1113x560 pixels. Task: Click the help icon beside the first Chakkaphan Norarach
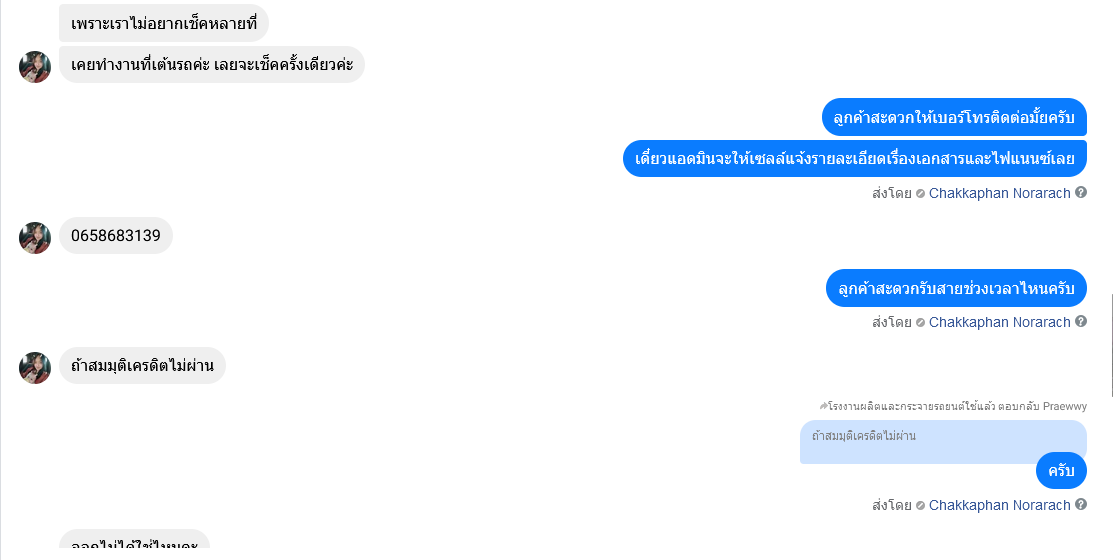click(x=1080, y=192)
